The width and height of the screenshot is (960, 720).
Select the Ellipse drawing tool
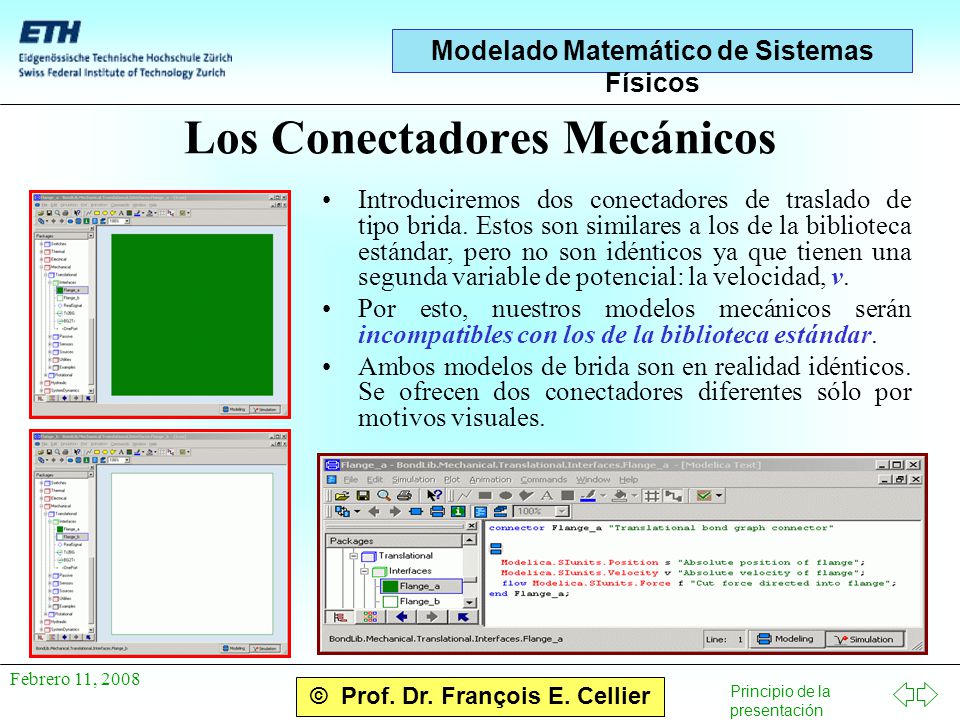[x=506, y=495]
